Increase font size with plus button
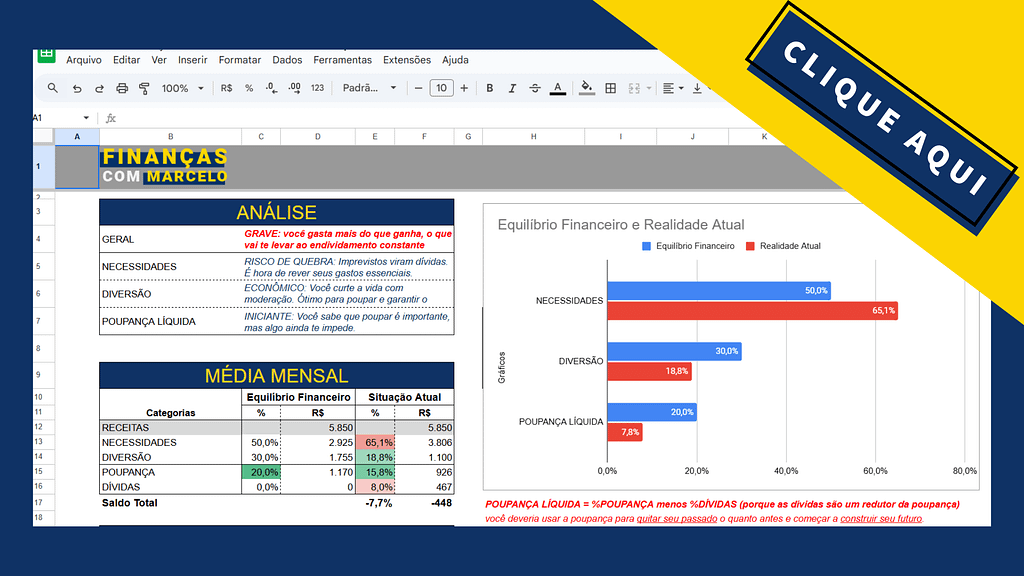Screen dimensions: 1024x576 pyautogui.click(x=466, y=88)
